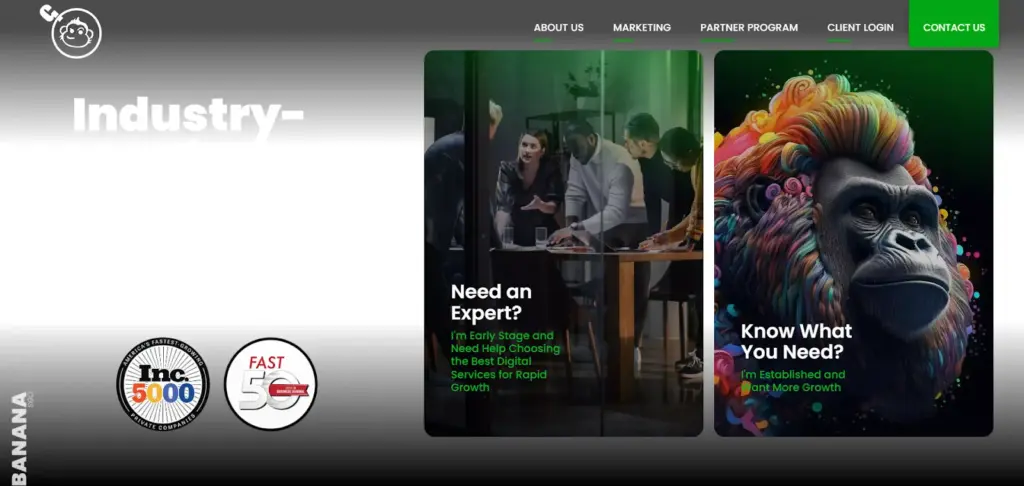This screenshot has height=486, width=1024.
Task: Click the "Industry-" hero headline
Action: [x=188, y=115]
